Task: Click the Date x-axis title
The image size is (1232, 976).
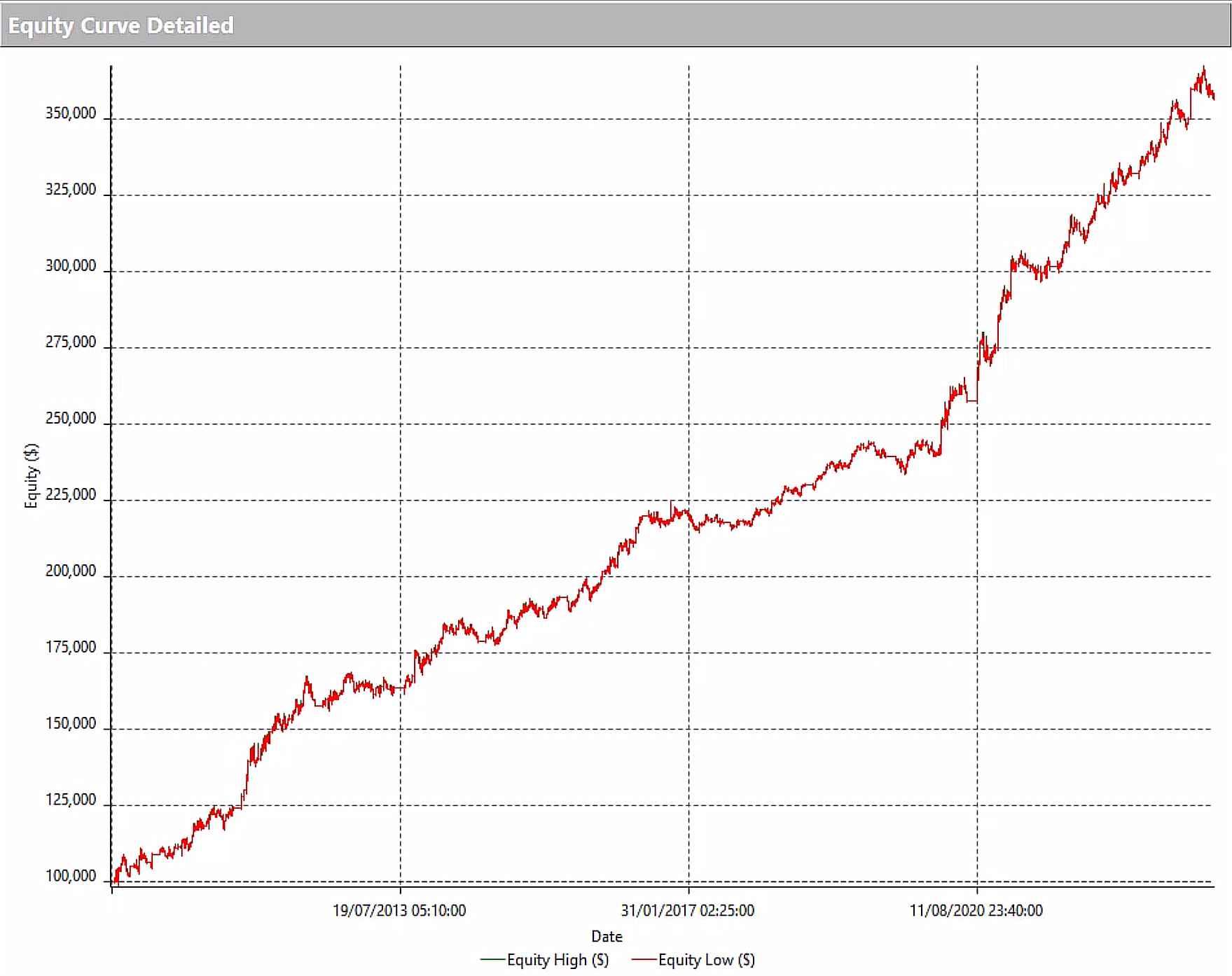Action: (x=607, y=936)
